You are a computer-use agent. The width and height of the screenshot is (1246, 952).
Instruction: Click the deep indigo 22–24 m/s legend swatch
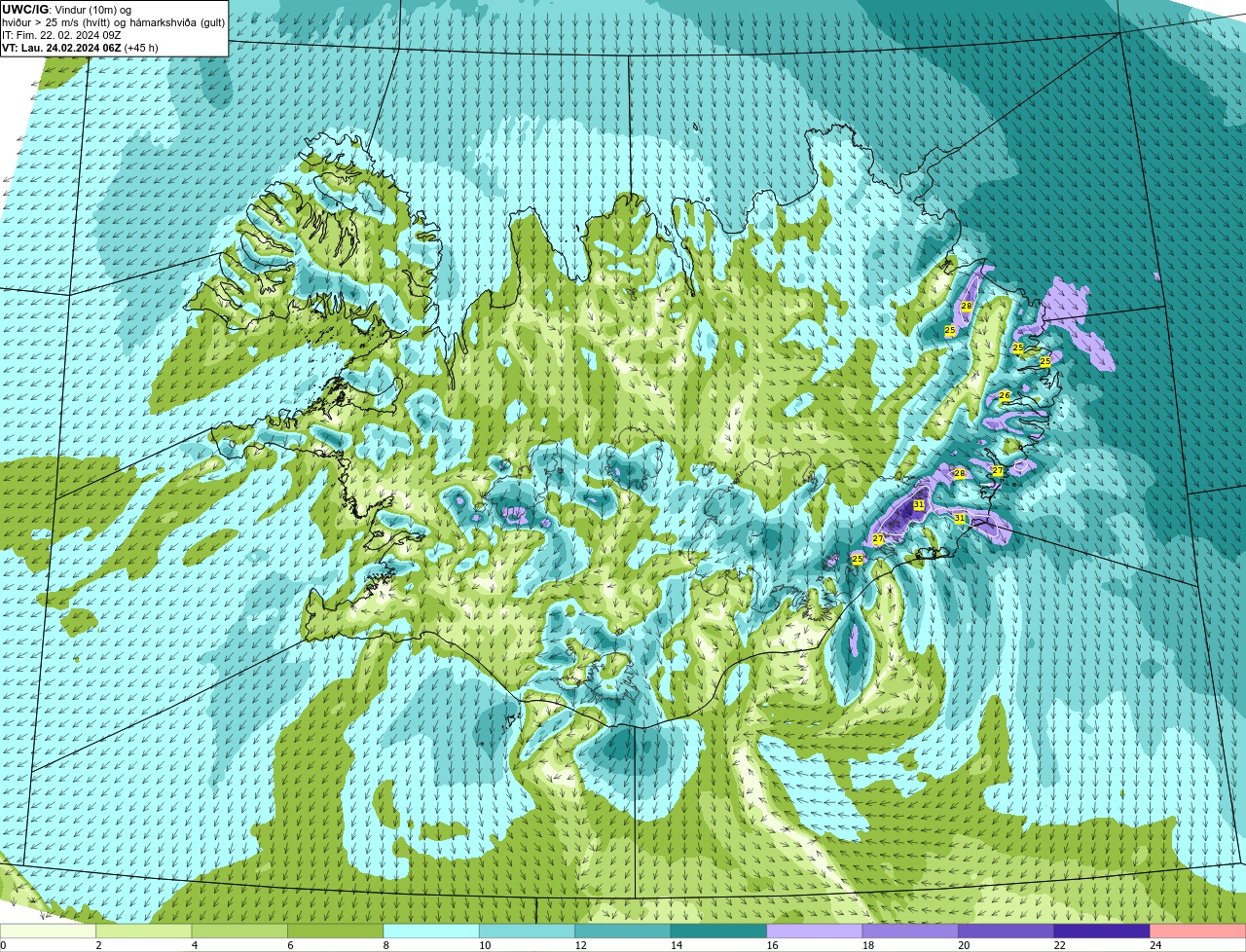click(1102, 932)
